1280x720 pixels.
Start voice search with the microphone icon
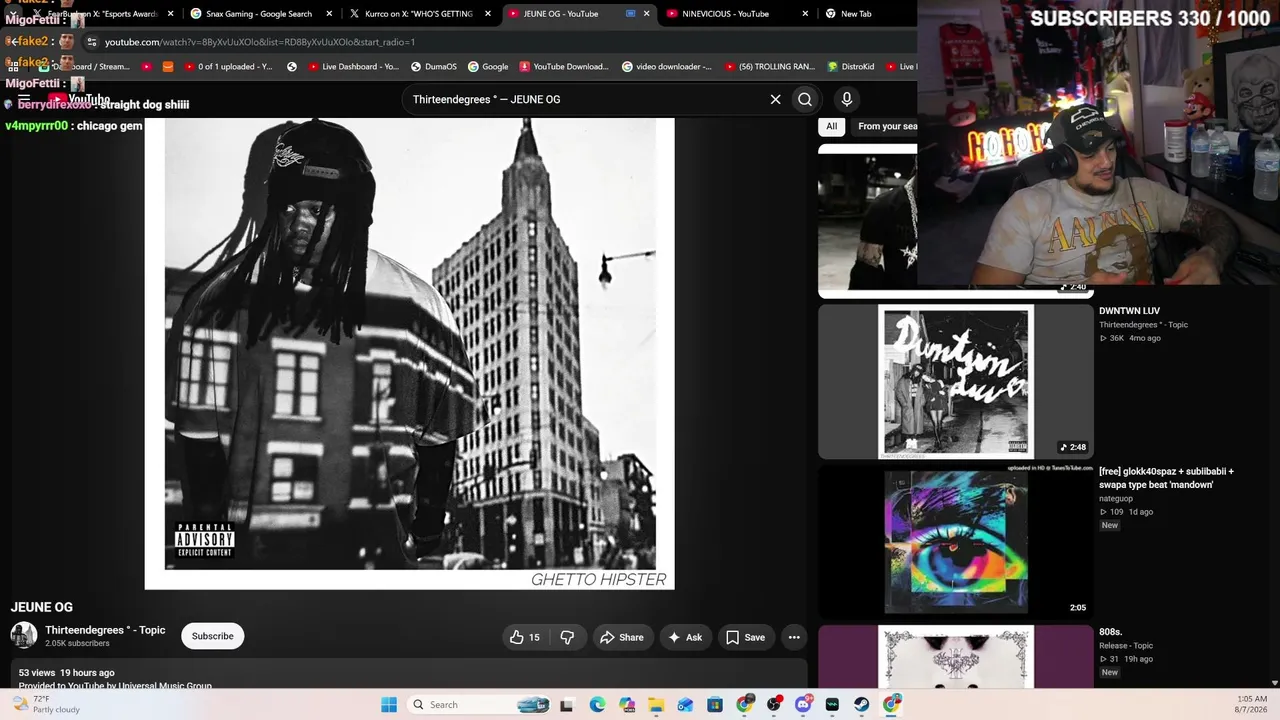(x=847, y=99)
